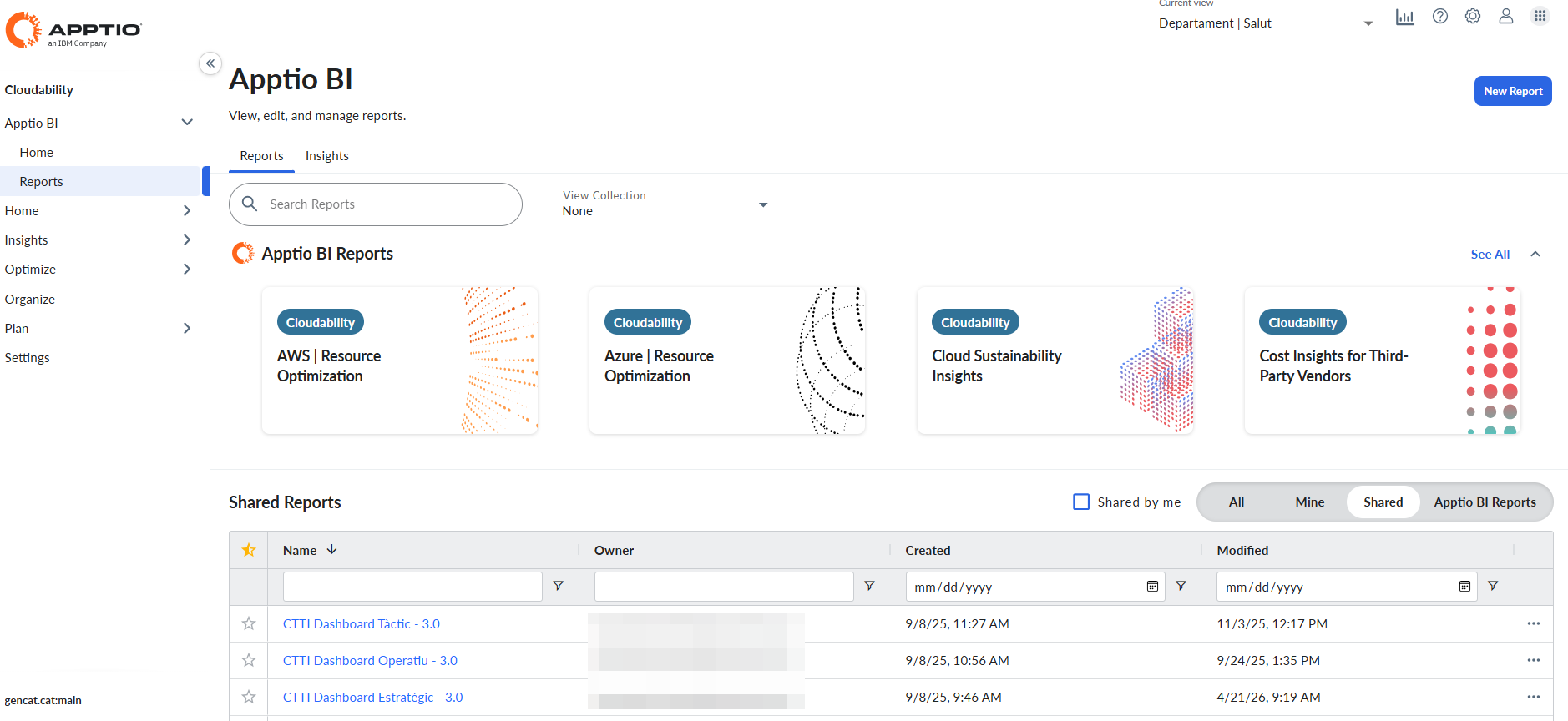The height and width of the screenshot is (721, 1568).
Task: Sort by the Modified column header
Action: pos(1242,550)
